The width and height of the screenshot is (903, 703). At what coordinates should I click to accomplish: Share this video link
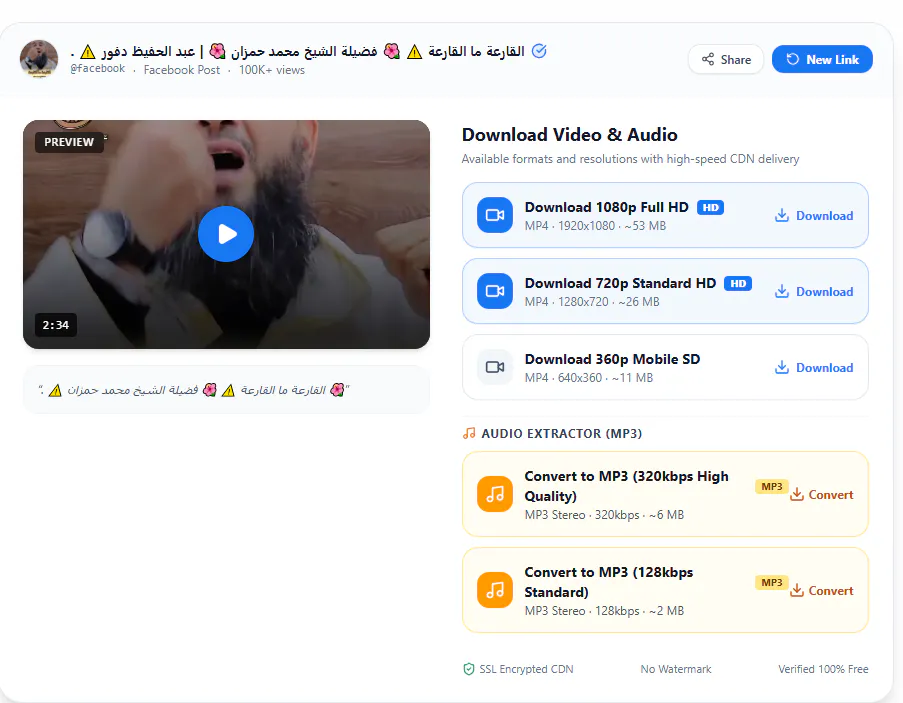(726, 59)
